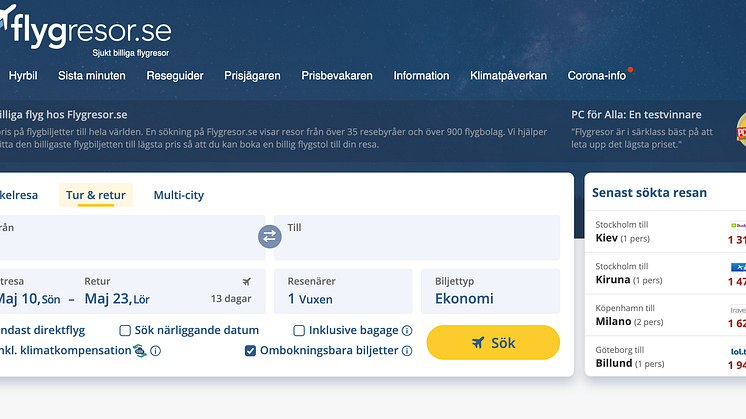Image resolution: width=746 pixels, height=419 pixels.
Task: Open the Resenärer passenger selector
Action: 343,291
